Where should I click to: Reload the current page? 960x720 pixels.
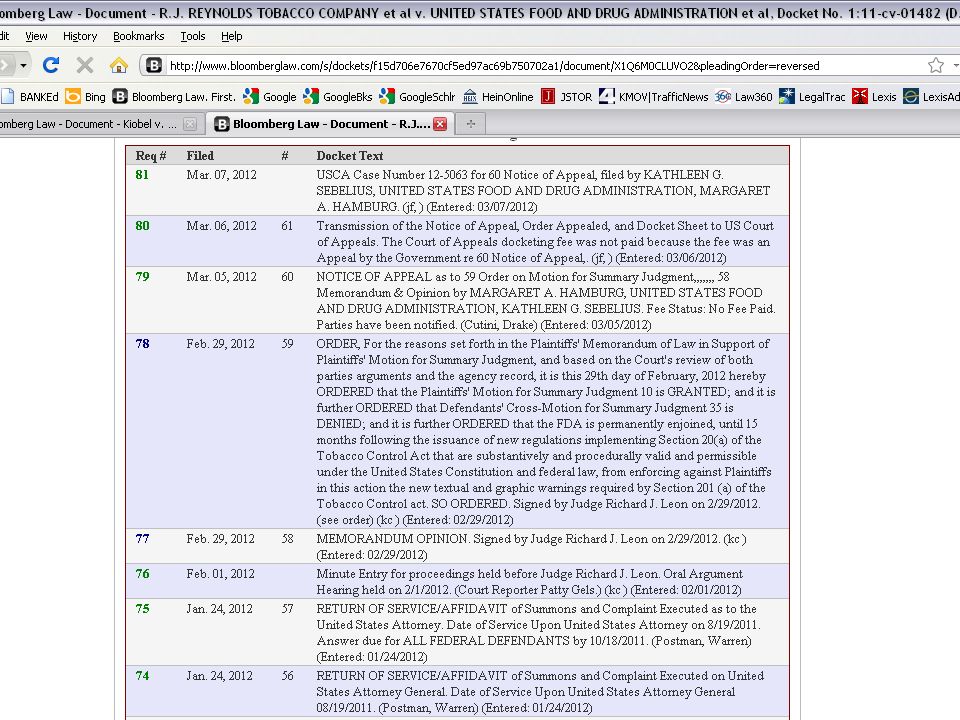point(51,65)
